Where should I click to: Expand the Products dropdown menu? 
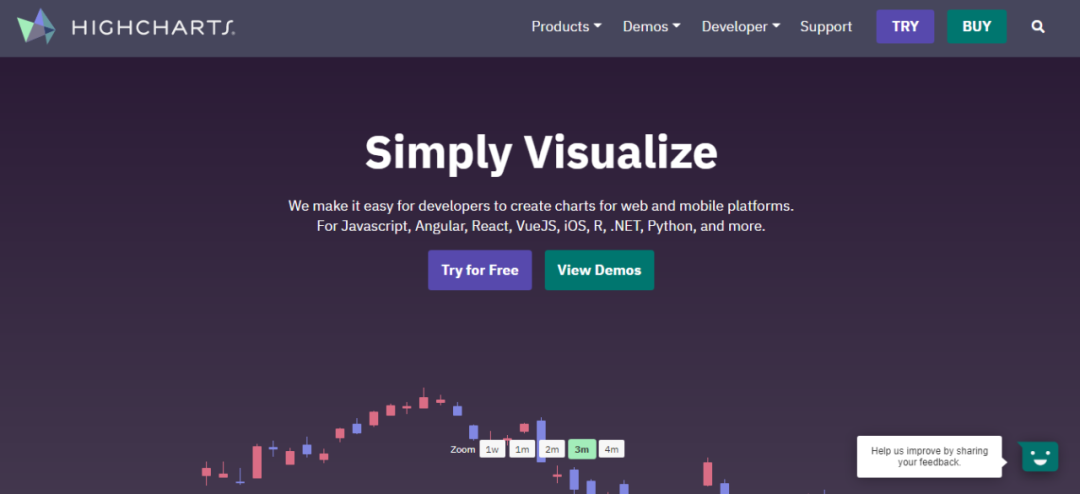pos(566,26)
